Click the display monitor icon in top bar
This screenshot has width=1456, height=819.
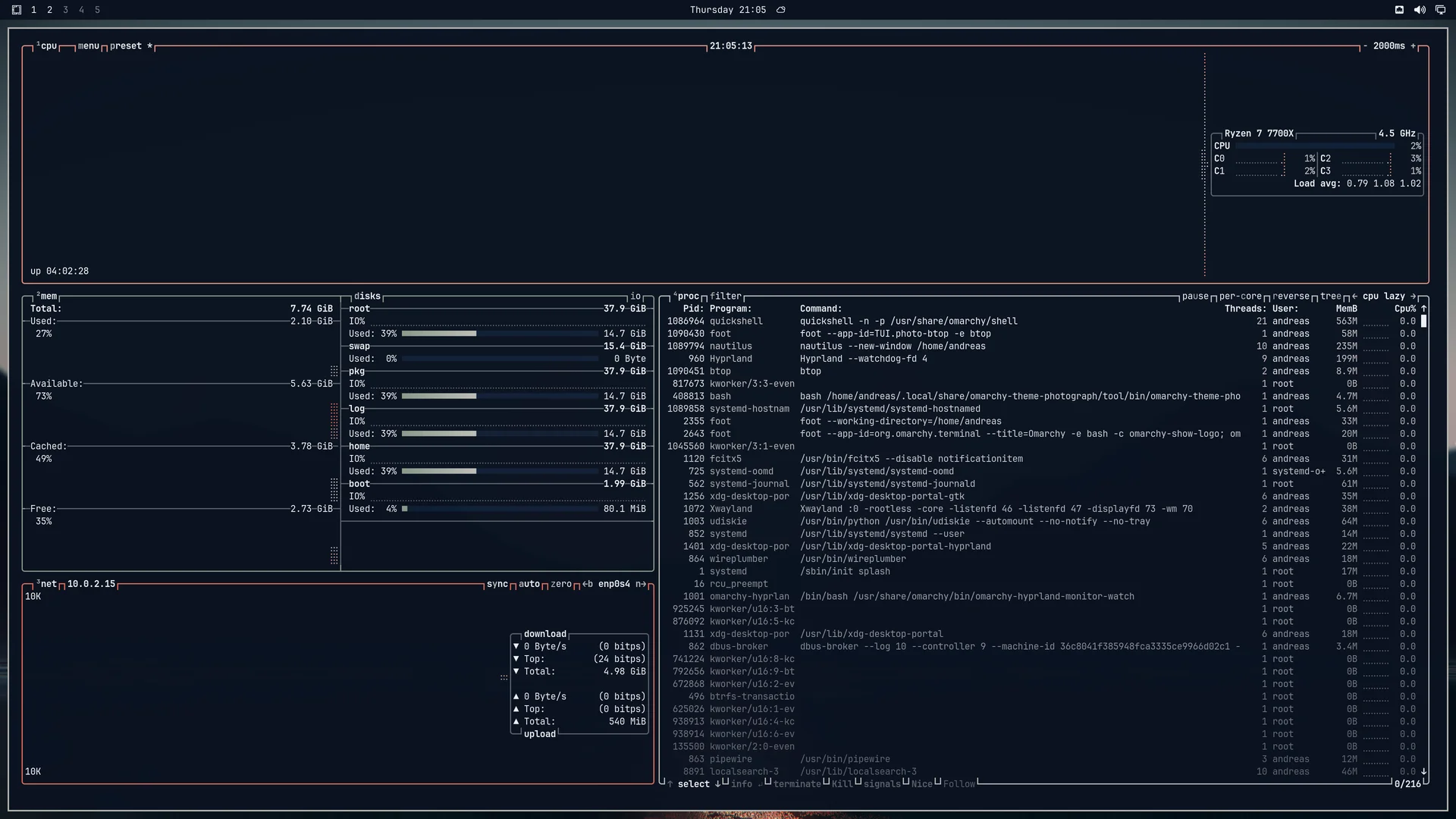1440,10
